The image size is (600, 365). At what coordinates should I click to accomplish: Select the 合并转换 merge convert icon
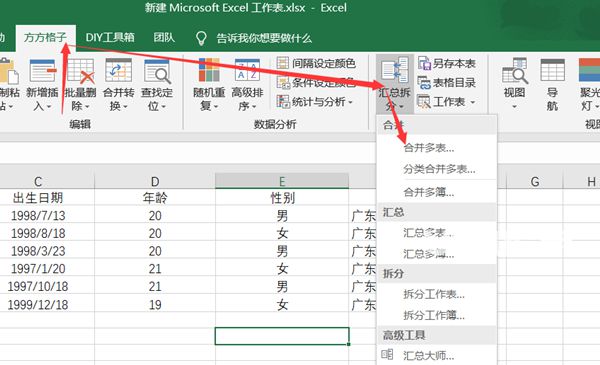coord(118,85)
